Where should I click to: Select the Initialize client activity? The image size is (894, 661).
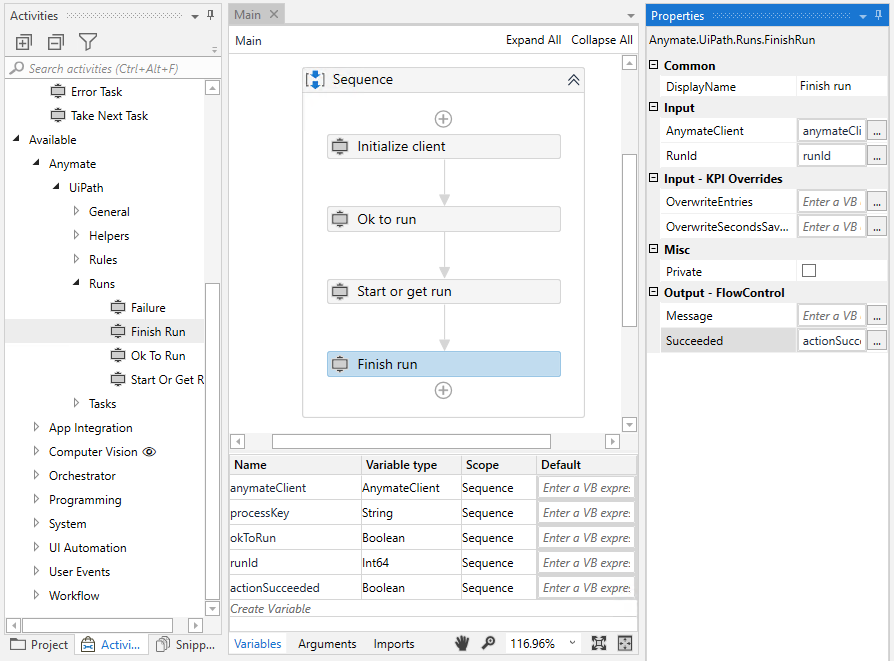tap(444, 147)
